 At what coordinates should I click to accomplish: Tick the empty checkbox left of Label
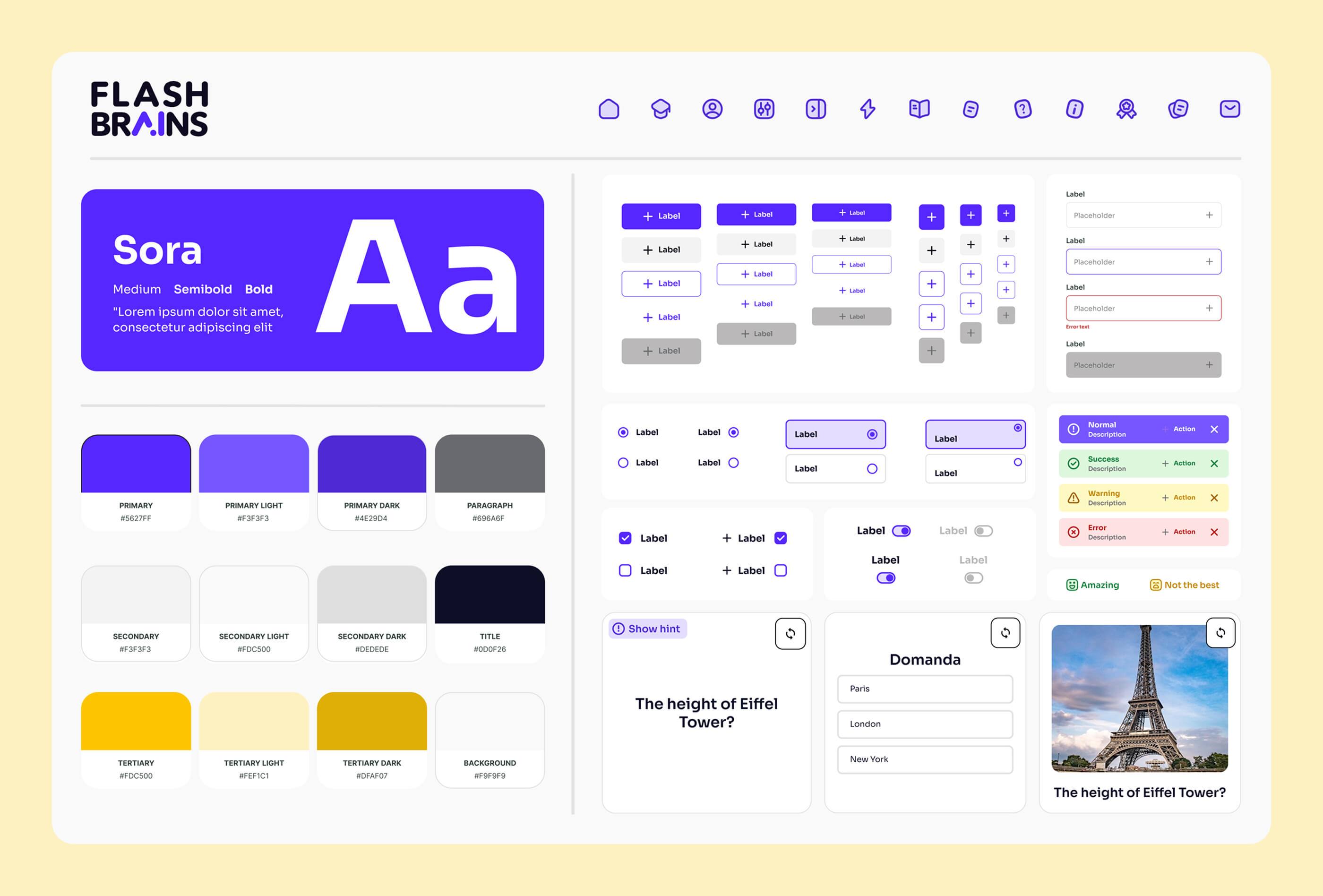tap(625, 570)
